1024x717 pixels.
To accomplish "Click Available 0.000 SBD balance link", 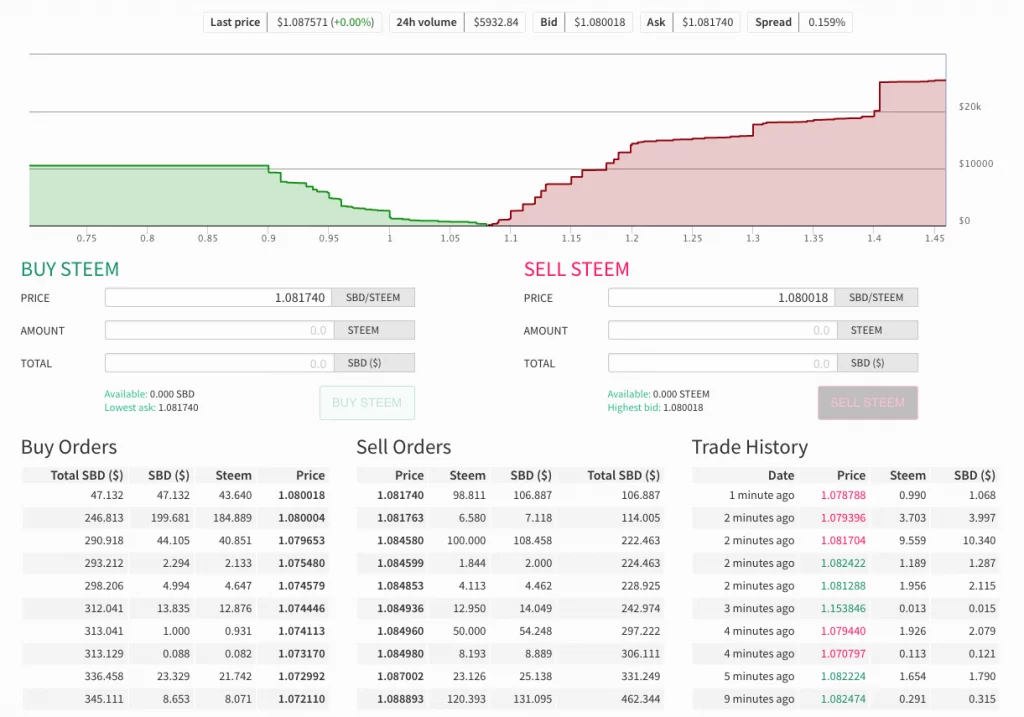I will tap(149, 394).
